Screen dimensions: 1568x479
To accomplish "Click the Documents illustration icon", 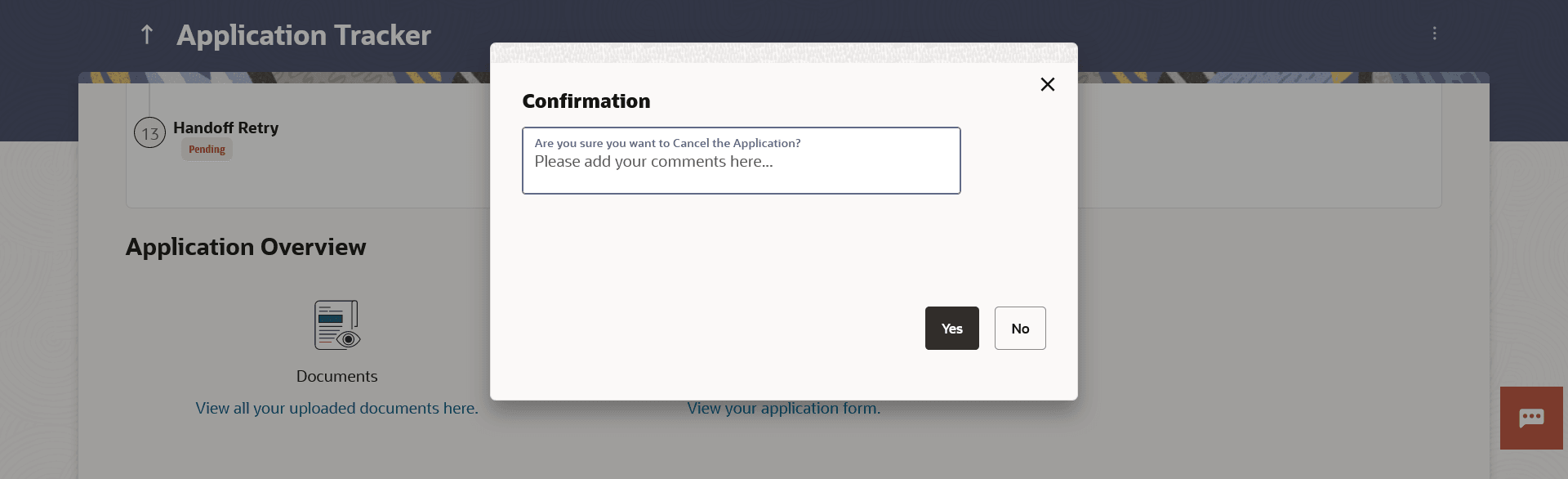I will (x=336, y=325).
